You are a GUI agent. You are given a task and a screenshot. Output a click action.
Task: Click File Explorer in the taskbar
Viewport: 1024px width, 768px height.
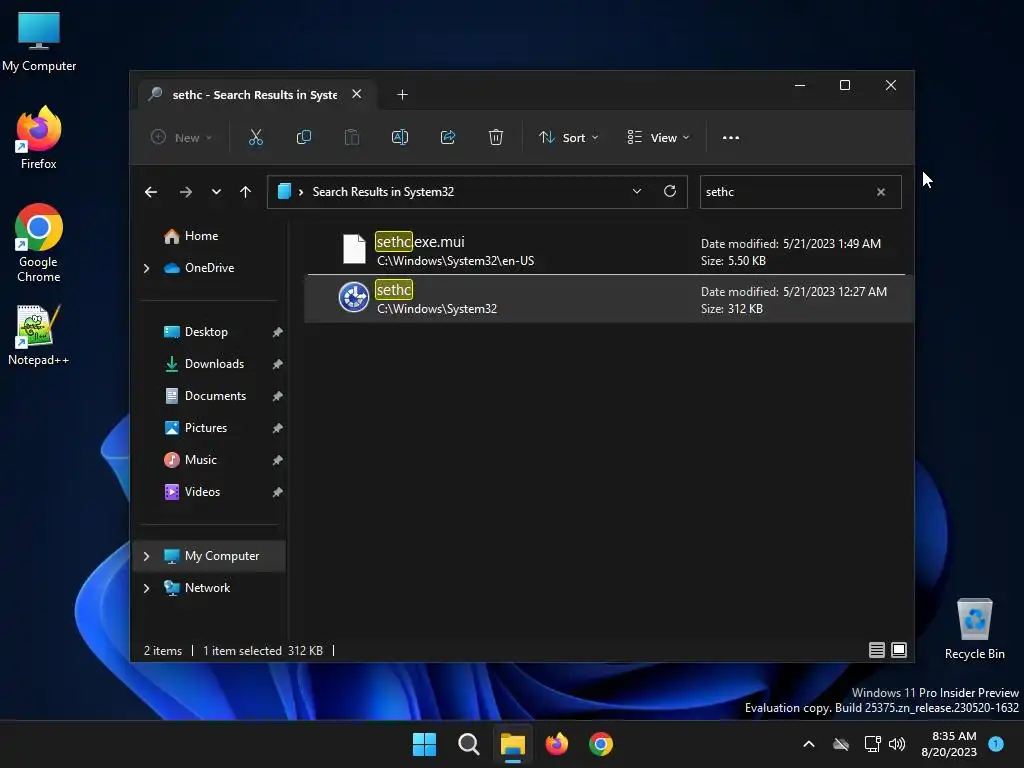click(x=513, y=744)
